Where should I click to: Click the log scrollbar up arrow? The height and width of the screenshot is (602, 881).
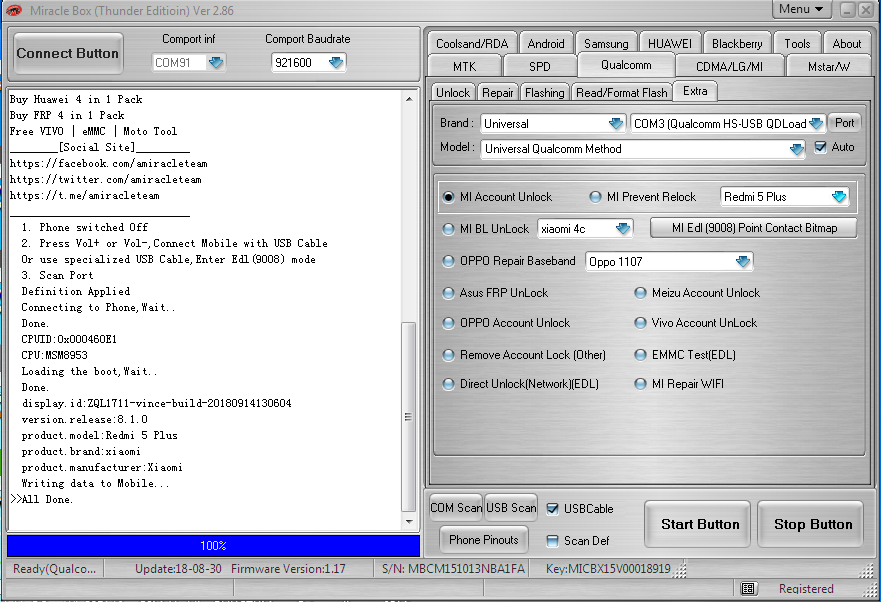409,99
